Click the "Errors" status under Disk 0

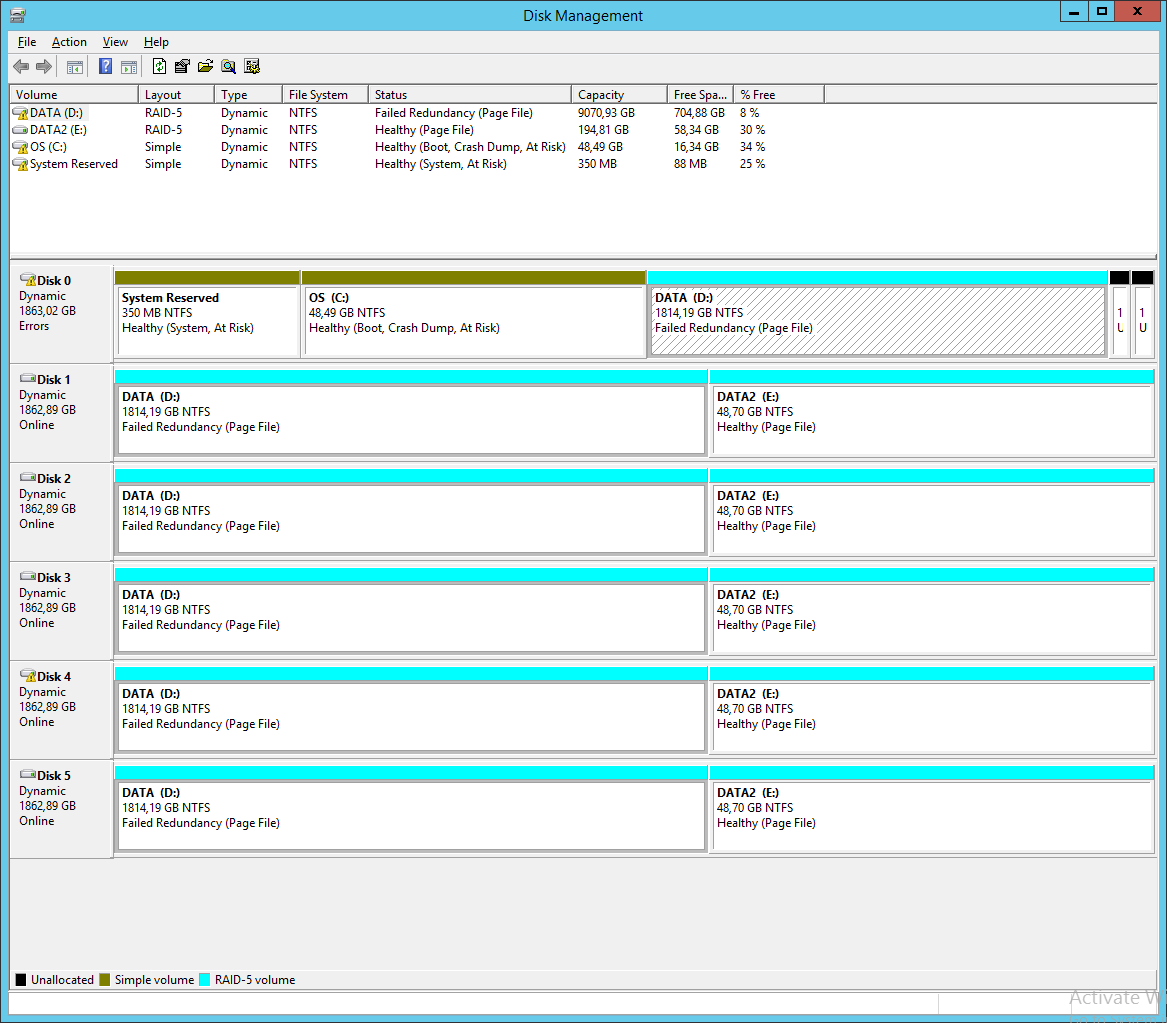(x=34, y=326)
